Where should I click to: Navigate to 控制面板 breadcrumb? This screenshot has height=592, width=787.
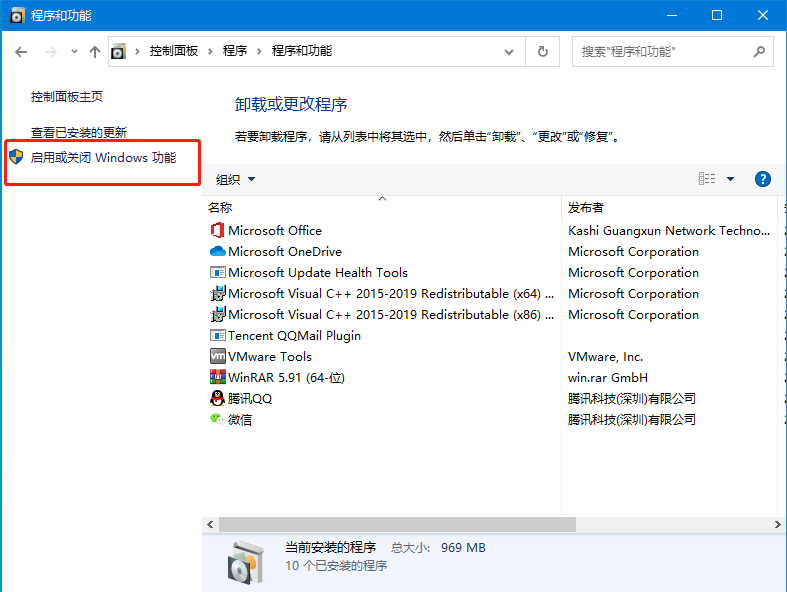tap(174, 51)
